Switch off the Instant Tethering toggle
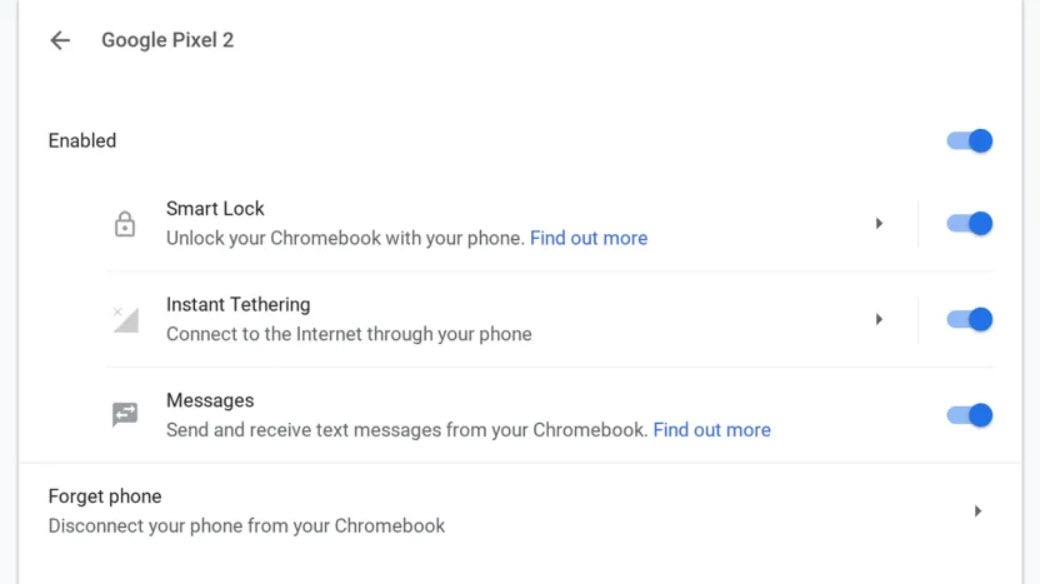 (969, 320)
